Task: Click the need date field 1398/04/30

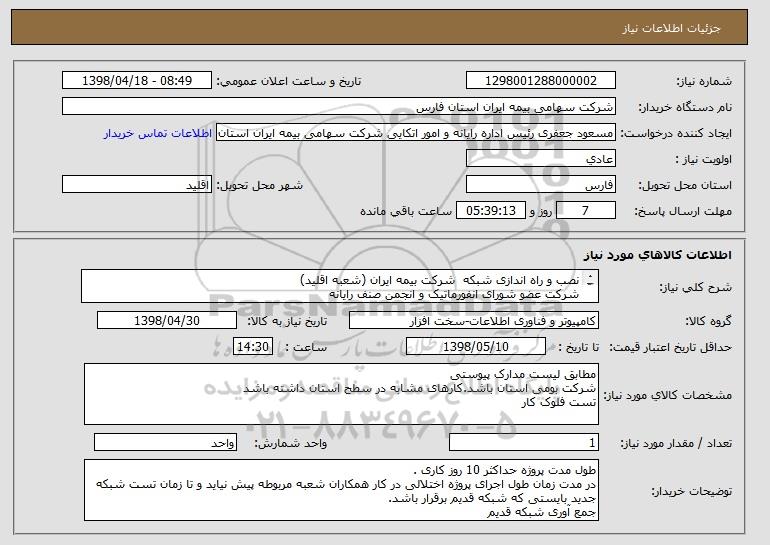Action: pyautogui.click(x=167, y=321)
